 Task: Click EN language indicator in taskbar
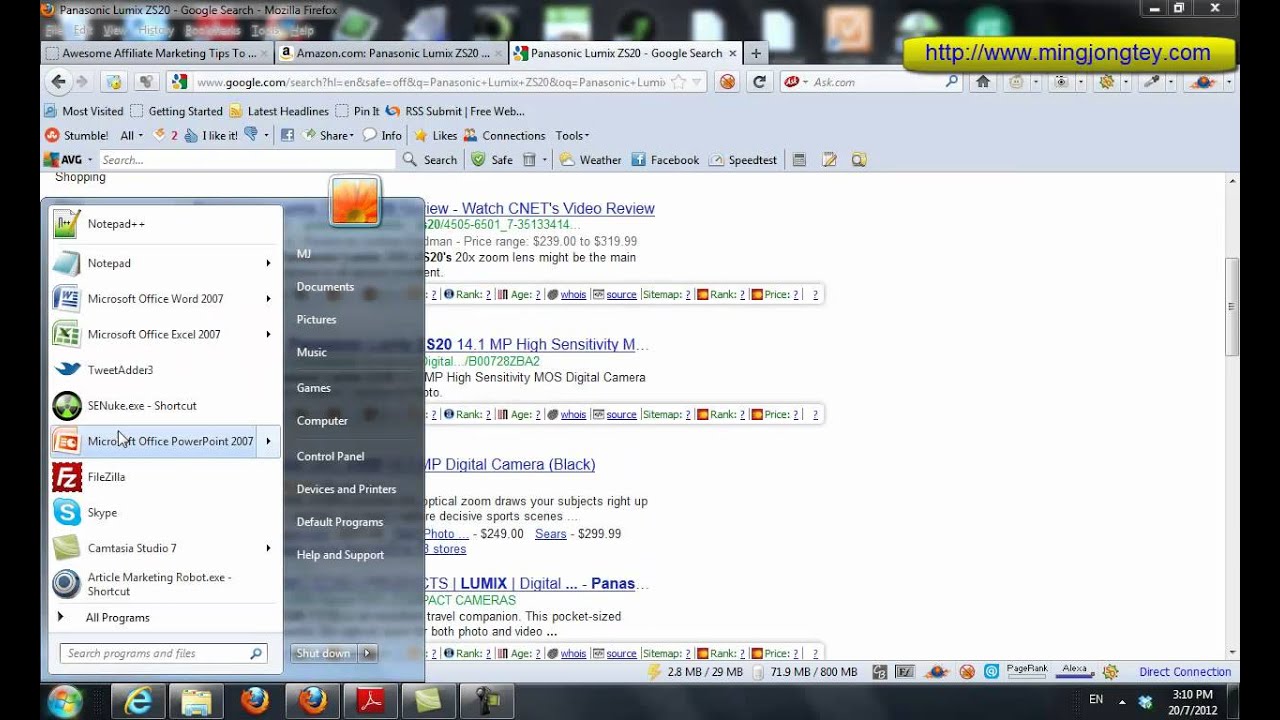1096,700
